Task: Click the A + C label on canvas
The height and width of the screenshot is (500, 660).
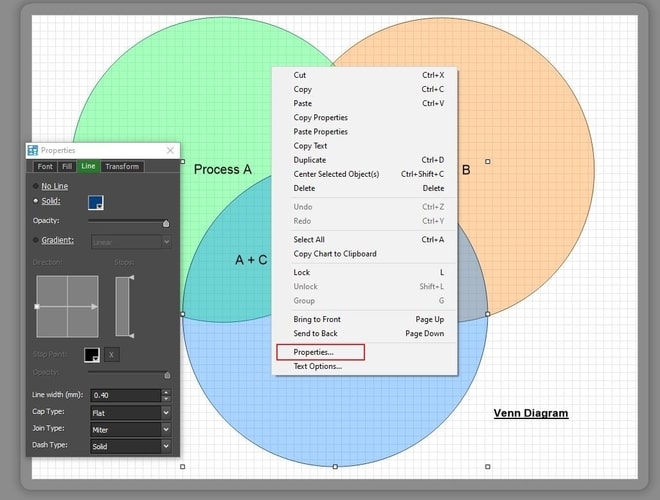Action: pos(251,260)
